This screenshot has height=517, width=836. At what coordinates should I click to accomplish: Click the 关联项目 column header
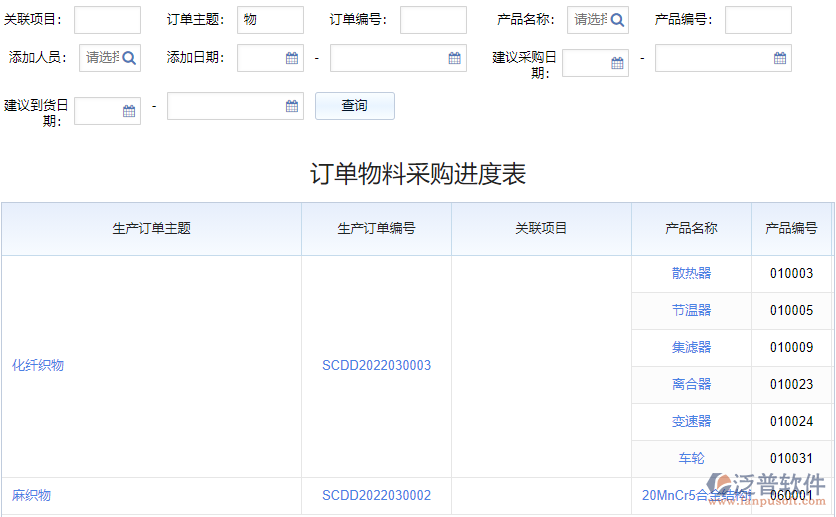541,229
